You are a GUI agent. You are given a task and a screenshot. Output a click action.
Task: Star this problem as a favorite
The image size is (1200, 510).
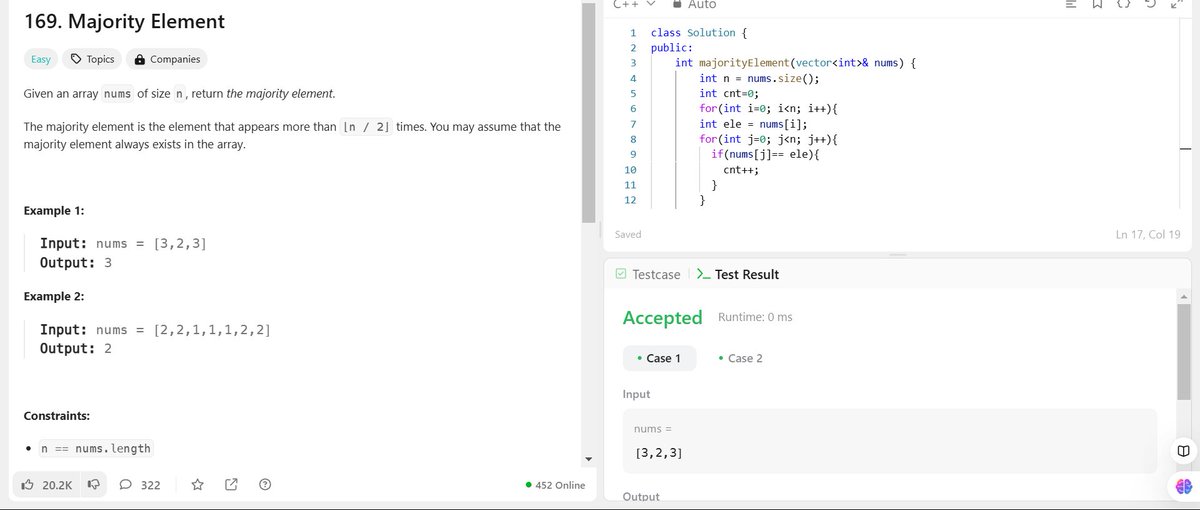click(x=198, y=485)
